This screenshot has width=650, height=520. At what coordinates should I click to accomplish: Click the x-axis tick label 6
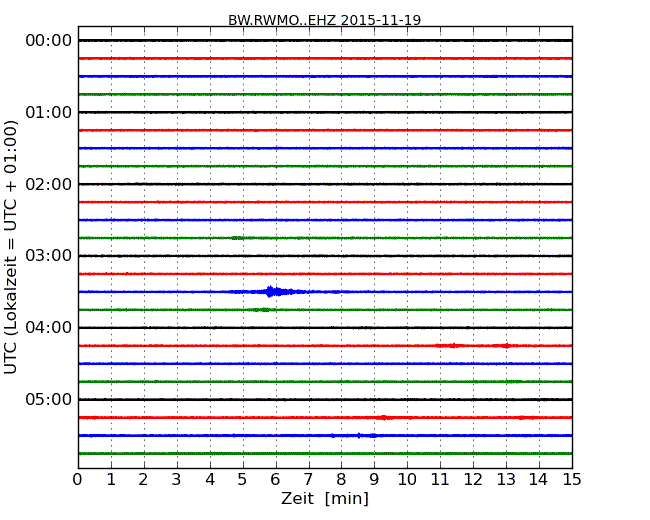pos(275,480)
